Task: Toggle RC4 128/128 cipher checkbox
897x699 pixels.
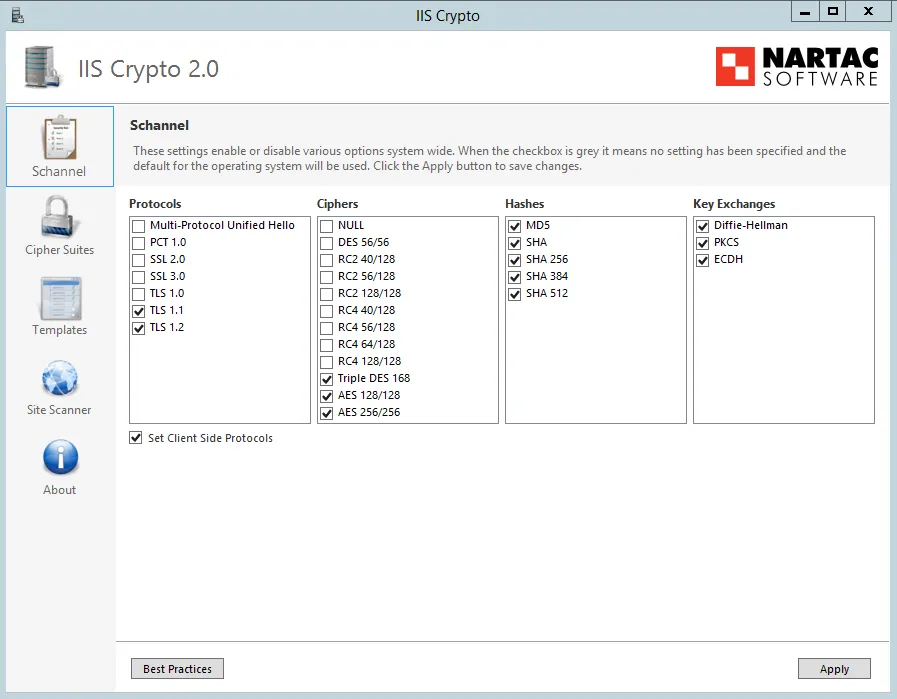Action: (x=327, y=362)
